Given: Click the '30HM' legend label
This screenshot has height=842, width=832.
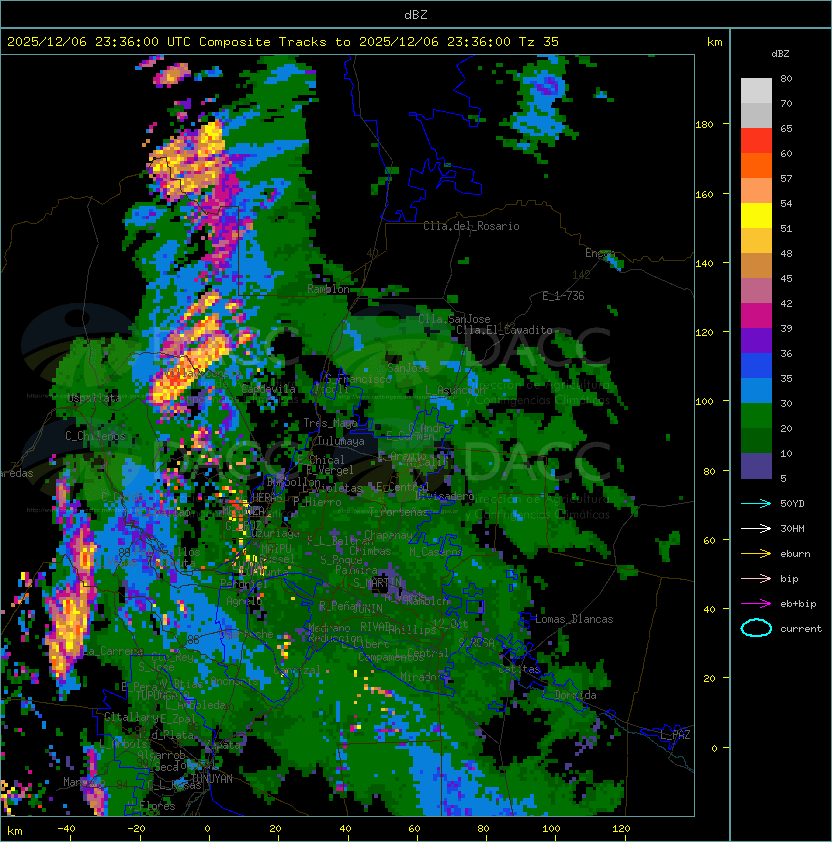Looking at the screenshot, I should 792,528.
